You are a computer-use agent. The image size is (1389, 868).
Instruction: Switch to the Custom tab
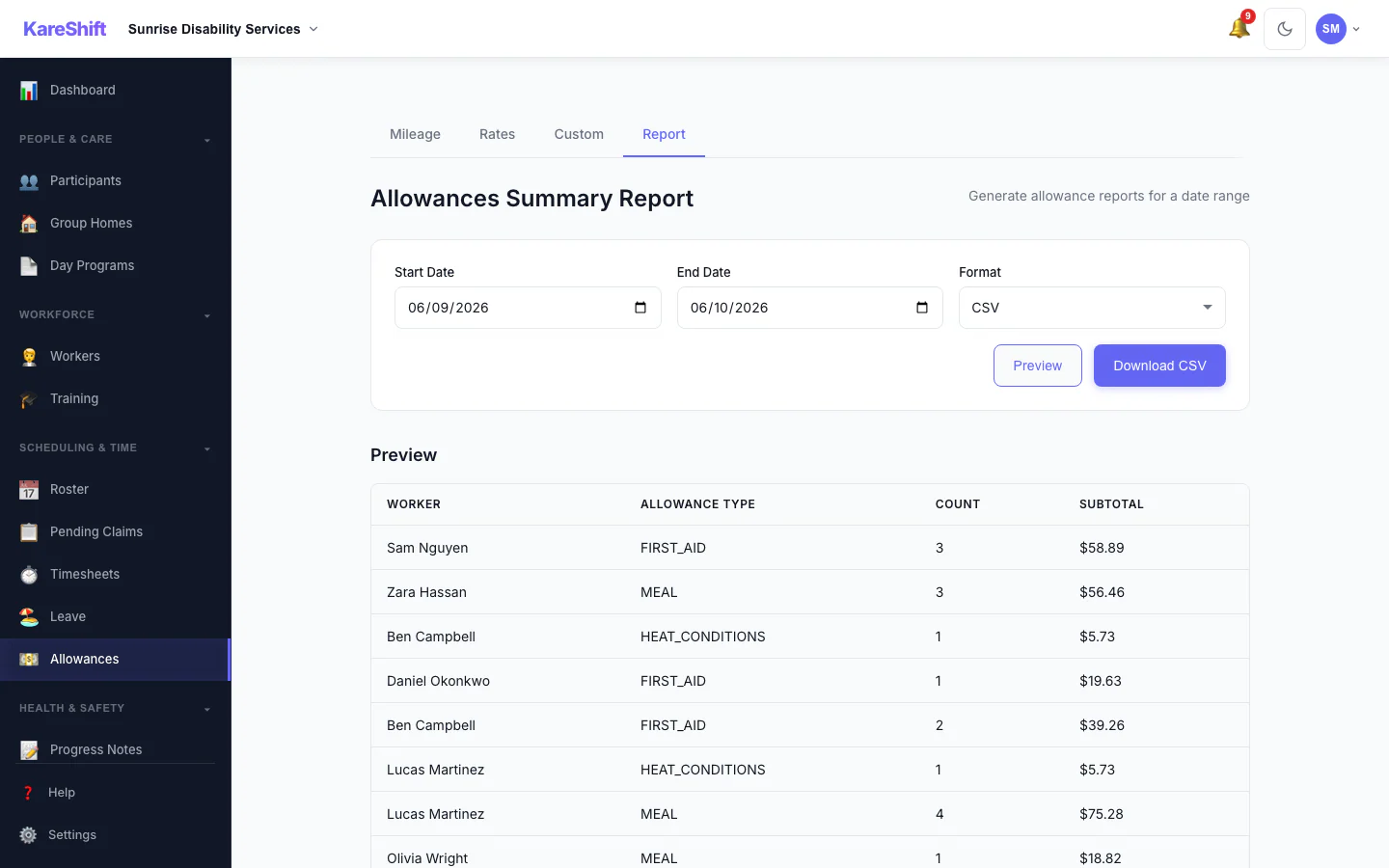coord(579,134)
